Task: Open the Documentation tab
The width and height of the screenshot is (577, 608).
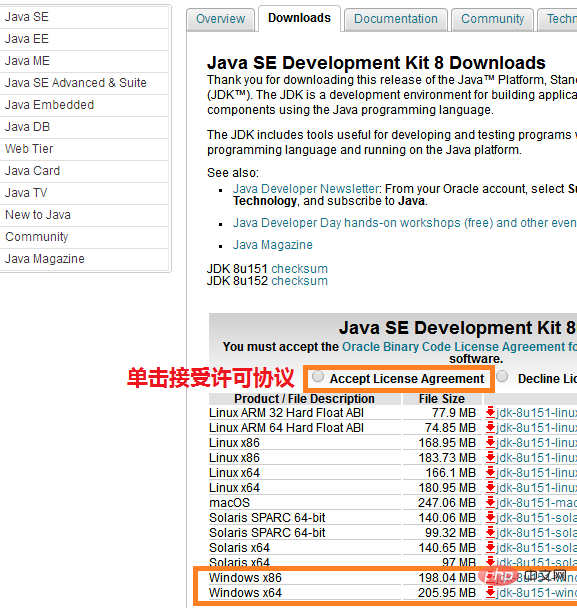Action: (396, 19)
